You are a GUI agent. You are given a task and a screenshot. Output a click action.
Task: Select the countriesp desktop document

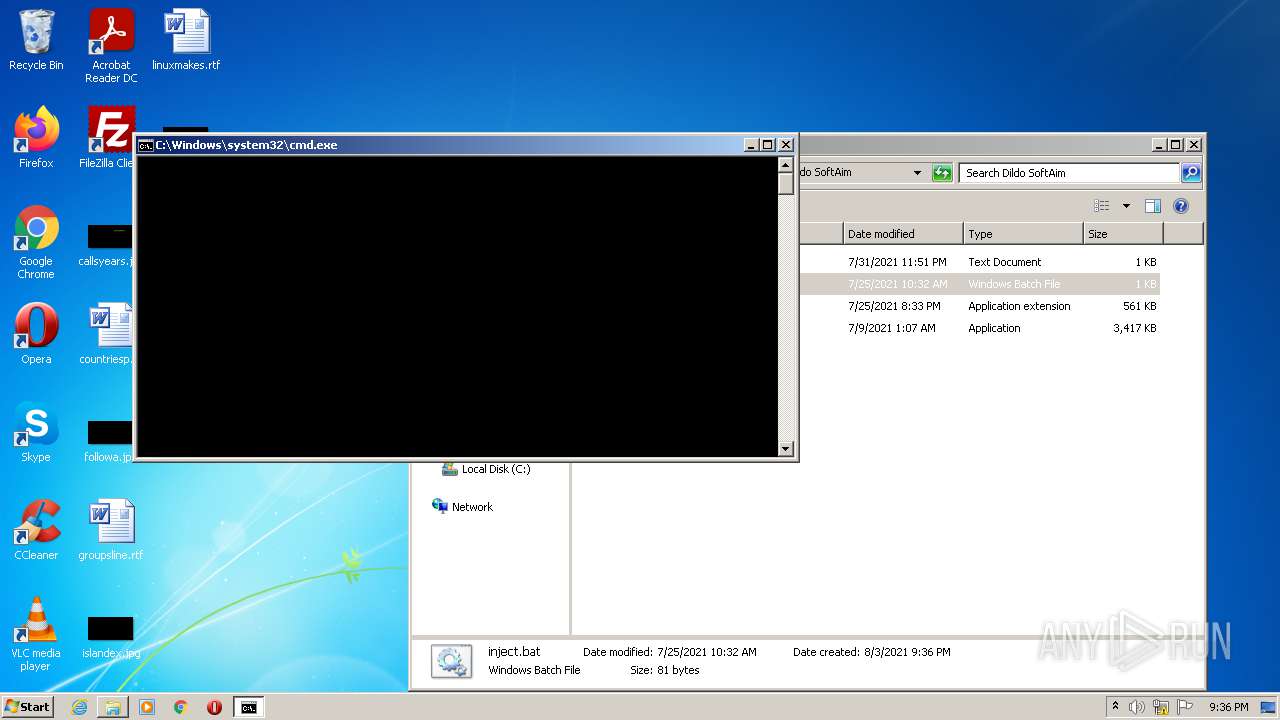point(108,334)
